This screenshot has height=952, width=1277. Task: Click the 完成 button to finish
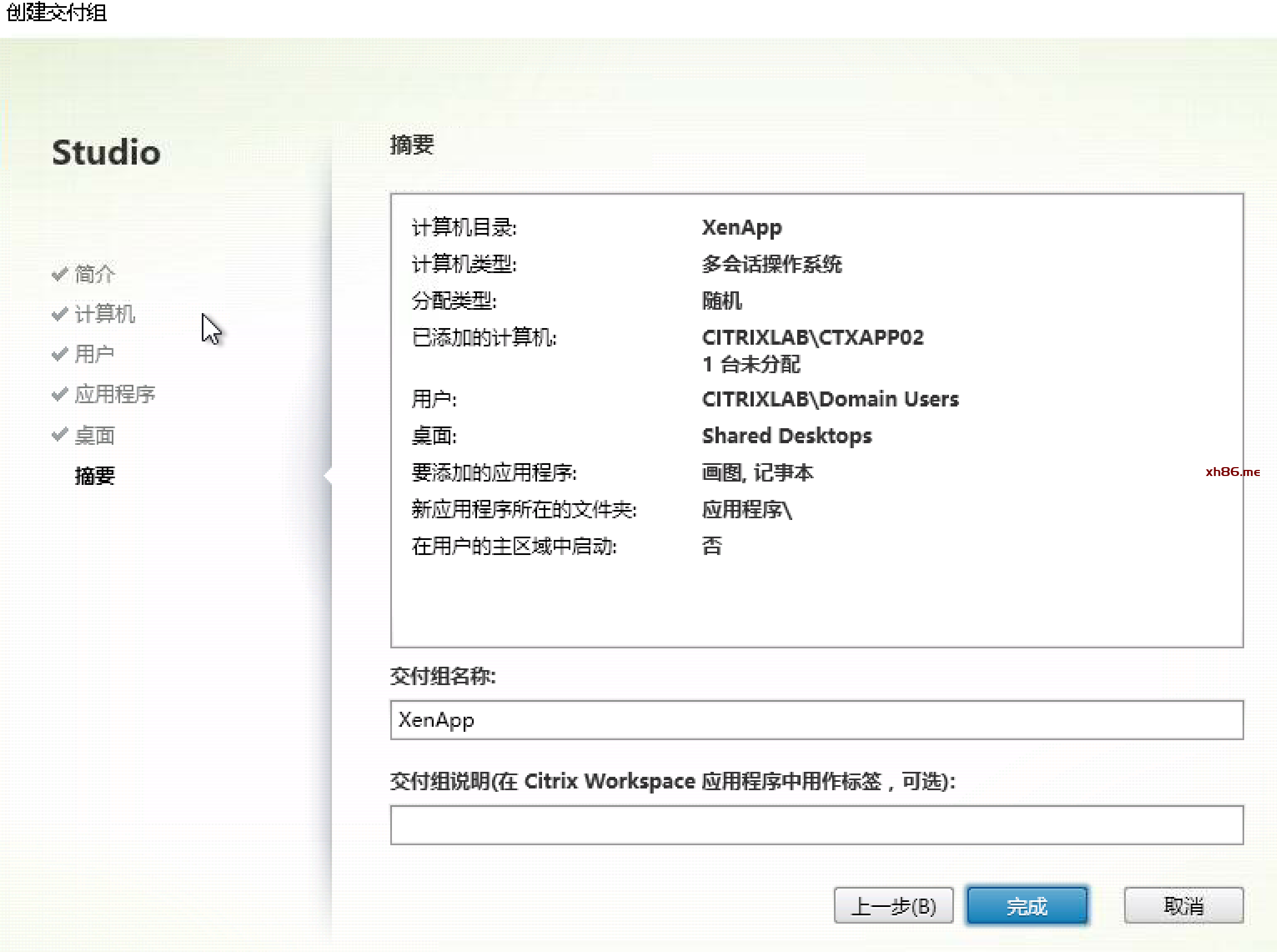point(1027,906)
